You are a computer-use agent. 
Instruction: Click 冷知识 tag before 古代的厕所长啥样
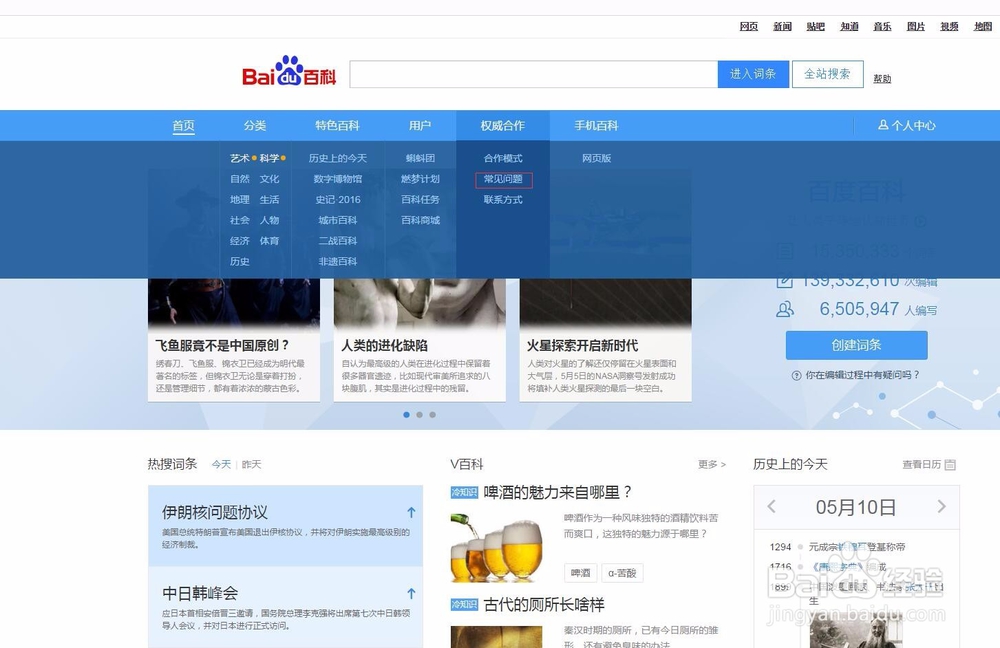click(x=464, y=604)
